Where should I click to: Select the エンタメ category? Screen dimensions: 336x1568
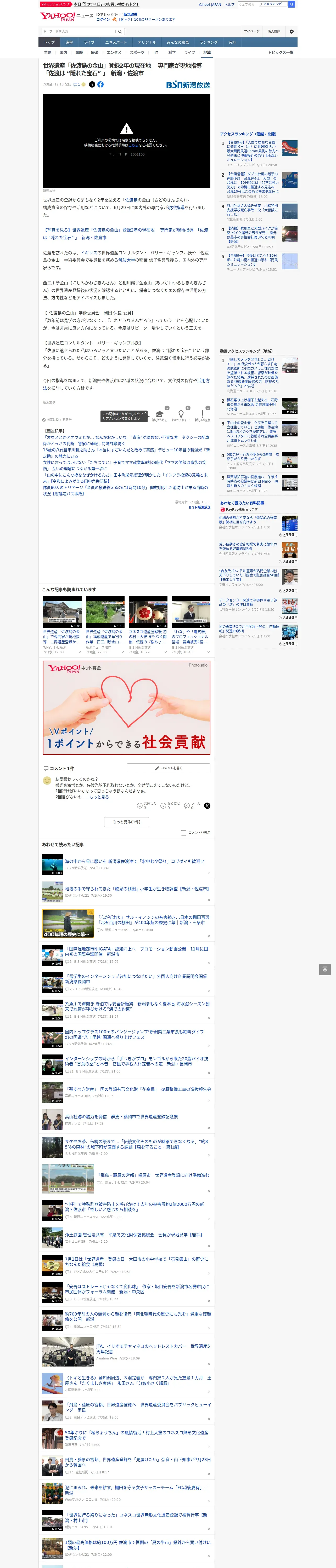click(x=114, y=52)
